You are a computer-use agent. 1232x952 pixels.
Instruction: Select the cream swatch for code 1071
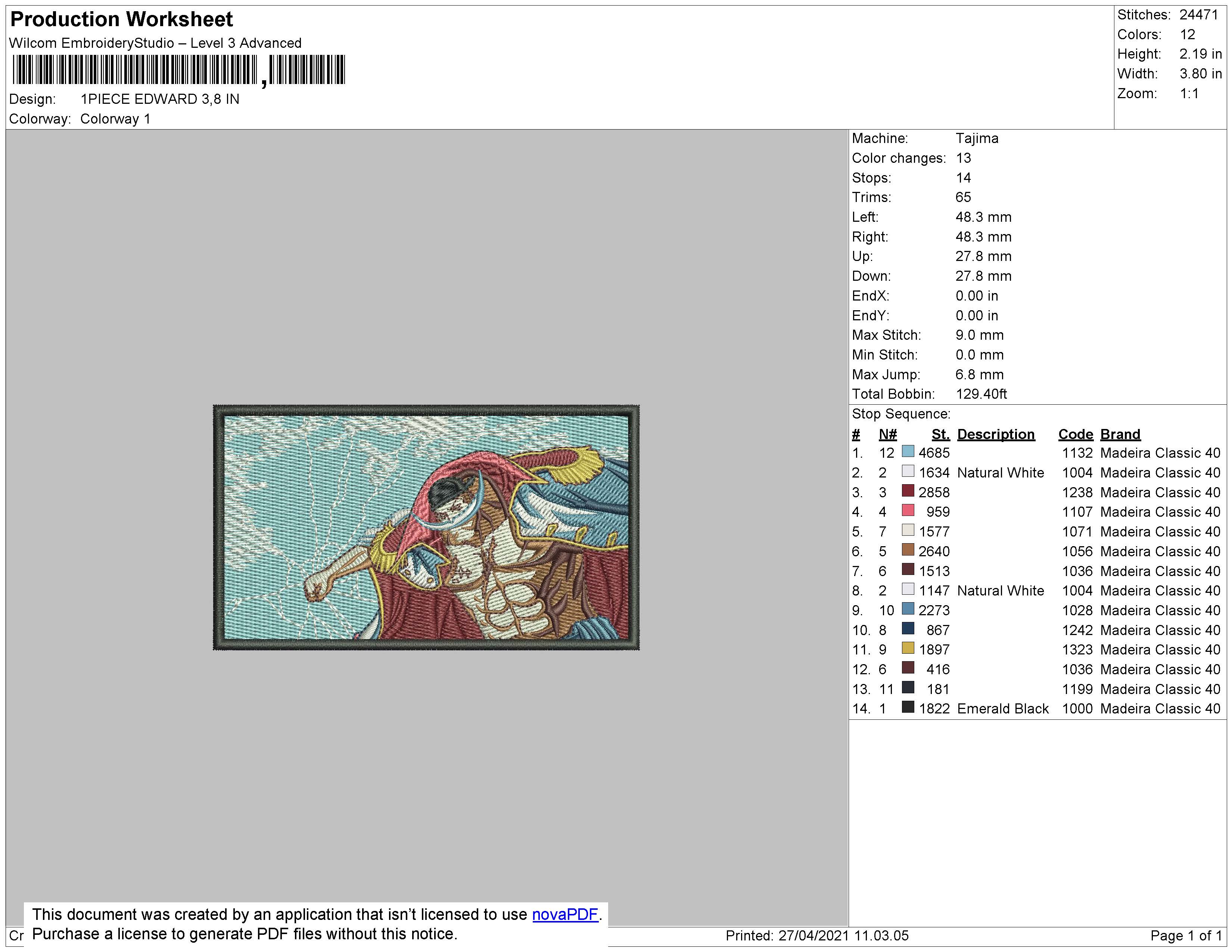coord(908,531)
